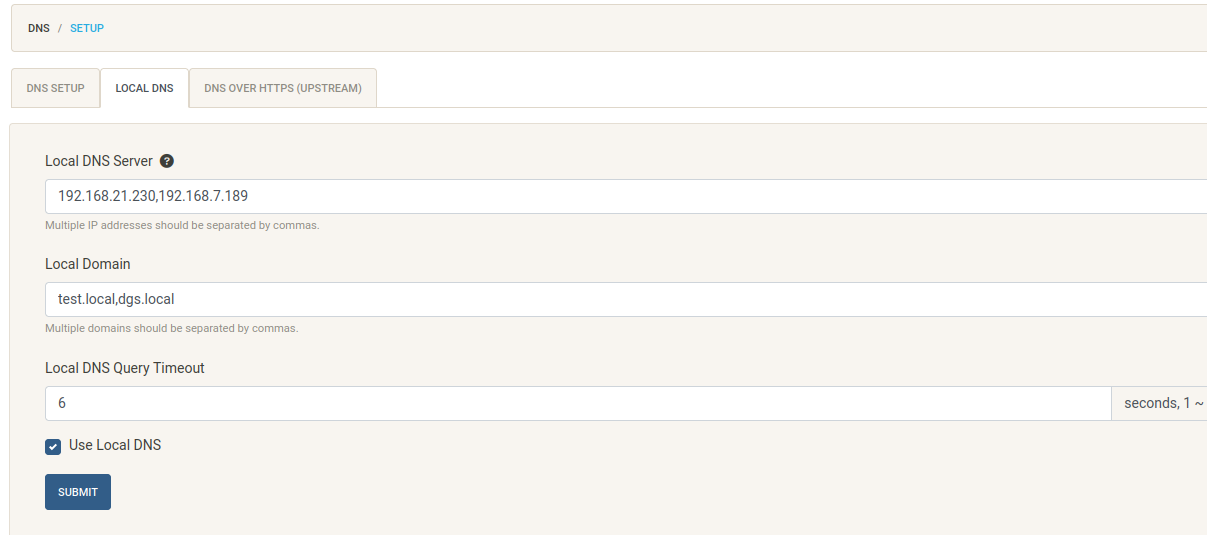Viewport: 1207px width, 535px height.
Task: Click the multiple domains hint text
Action: pos(172,328)
